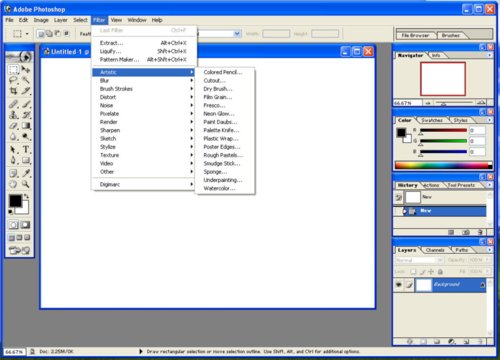Viewport: 500px width, 360px height.
Task: Click zoom out button in Navigator
Action: point(428,103)
